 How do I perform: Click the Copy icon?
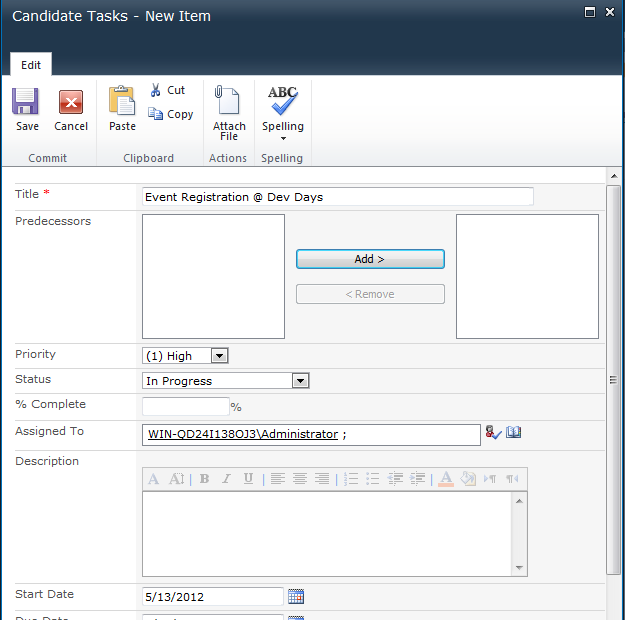pos(155,114)
